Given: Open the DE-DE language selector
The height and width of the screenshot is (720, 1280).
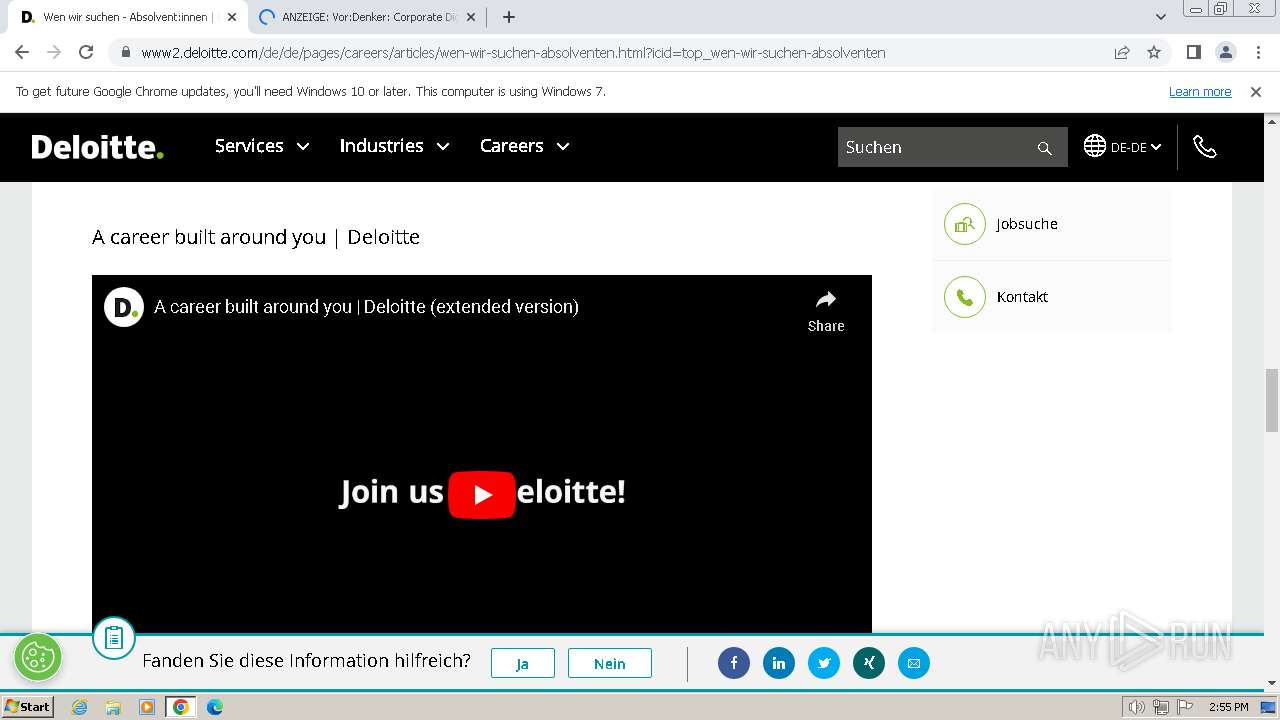Looking at the screenshot, I should [1135, 147].
